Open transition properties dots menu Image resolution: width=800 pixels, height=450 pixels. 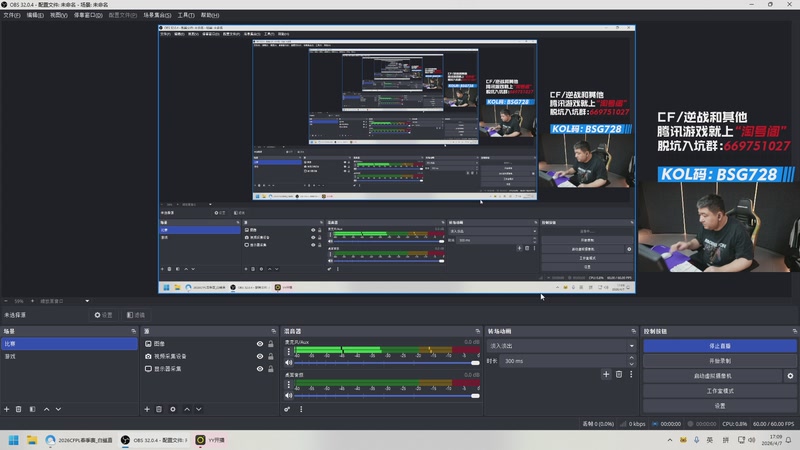tap(631, 374)
